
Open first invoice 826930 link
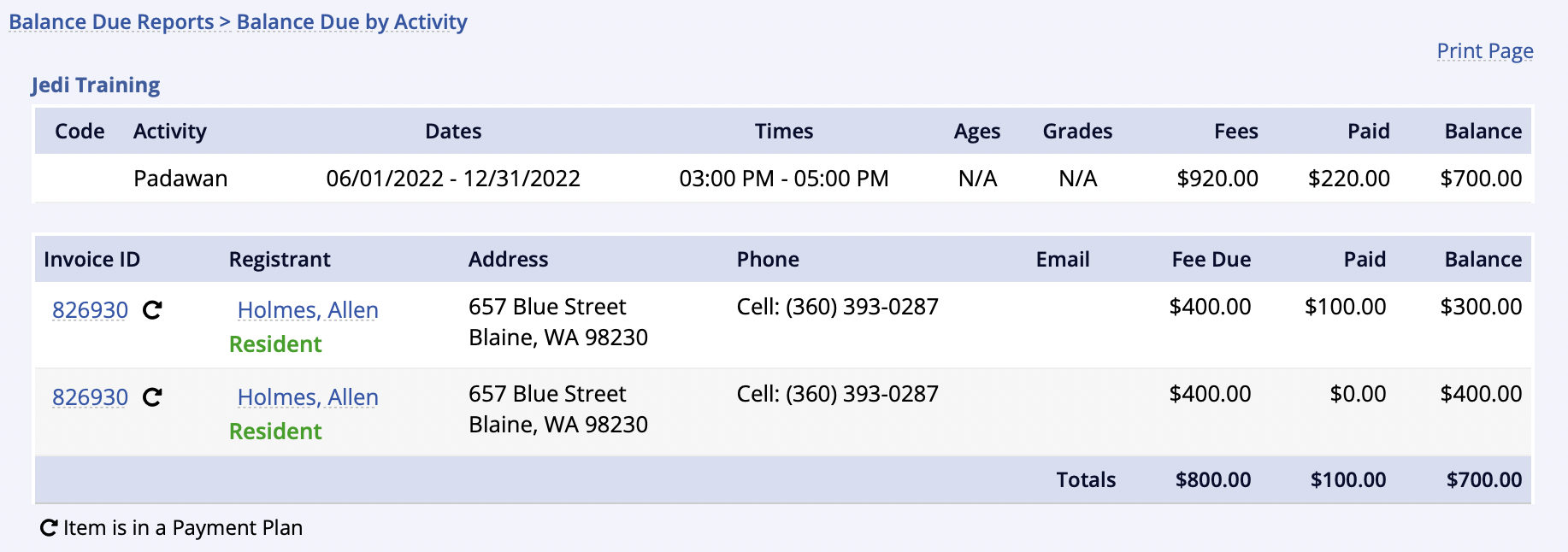point(90,310)
